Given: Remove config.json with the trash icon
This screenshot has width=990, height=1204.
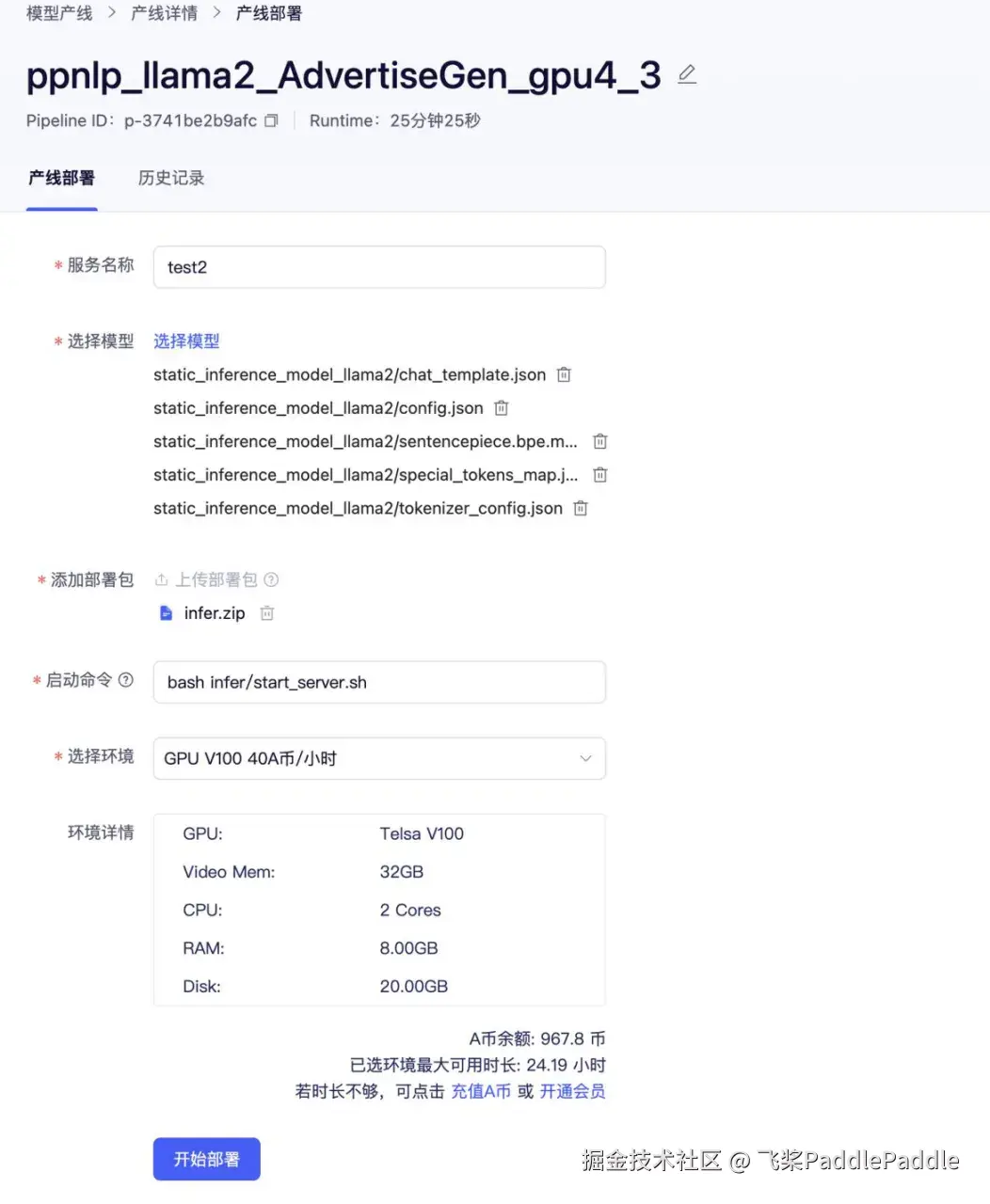Looking at the screenshot, I should (501, 408).
